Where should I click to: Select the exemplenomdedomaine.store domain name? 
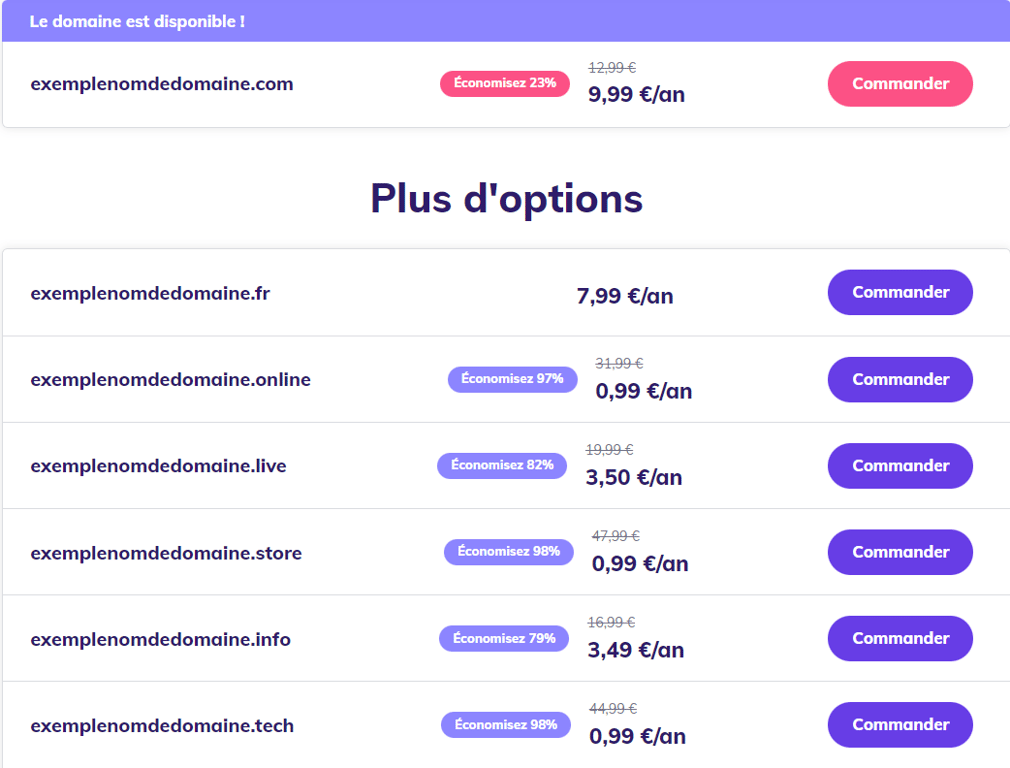(x=165, y=551)
